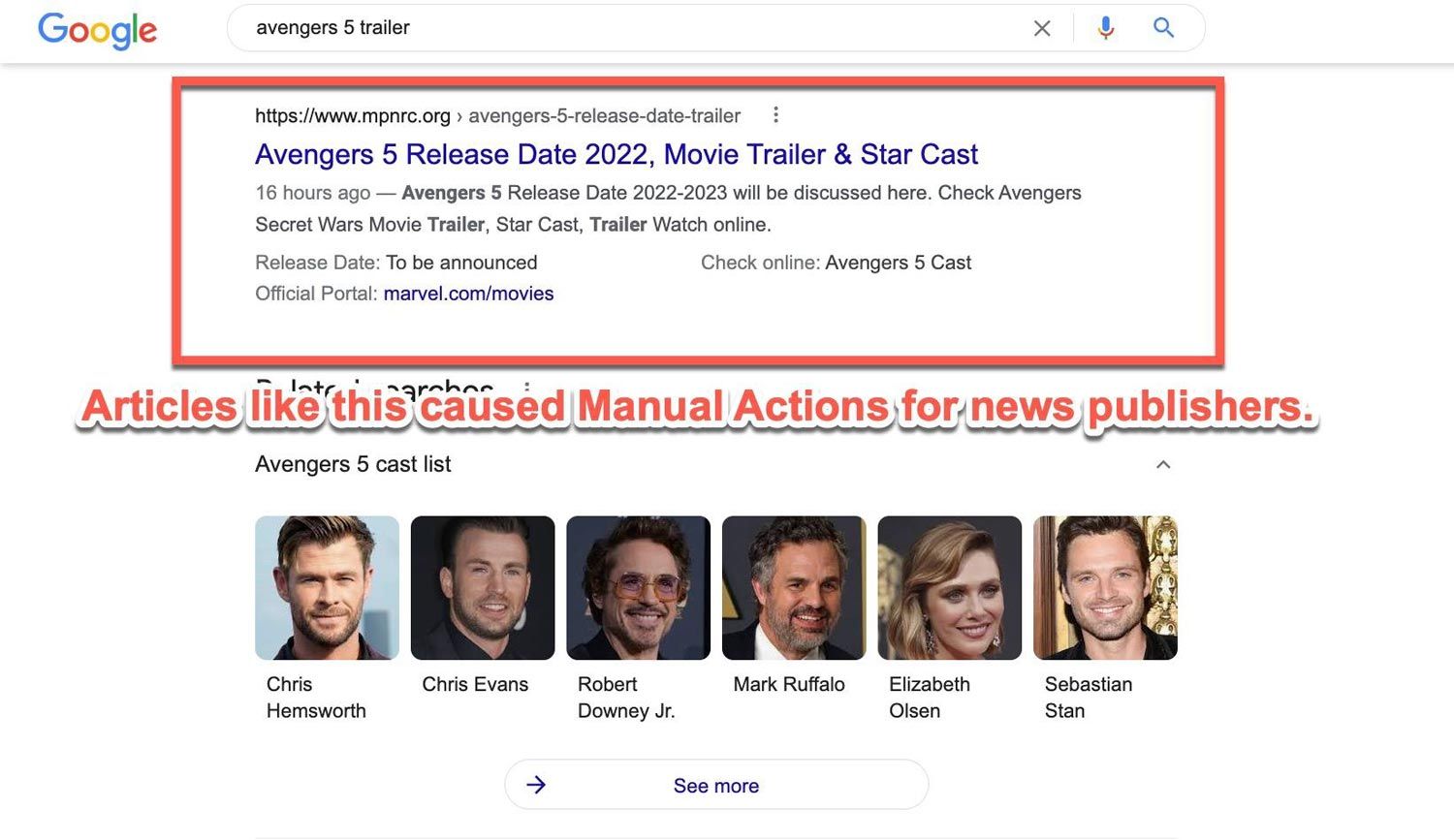
Task: Click the 16 hours ago snippet text
Action: (312, 193)
